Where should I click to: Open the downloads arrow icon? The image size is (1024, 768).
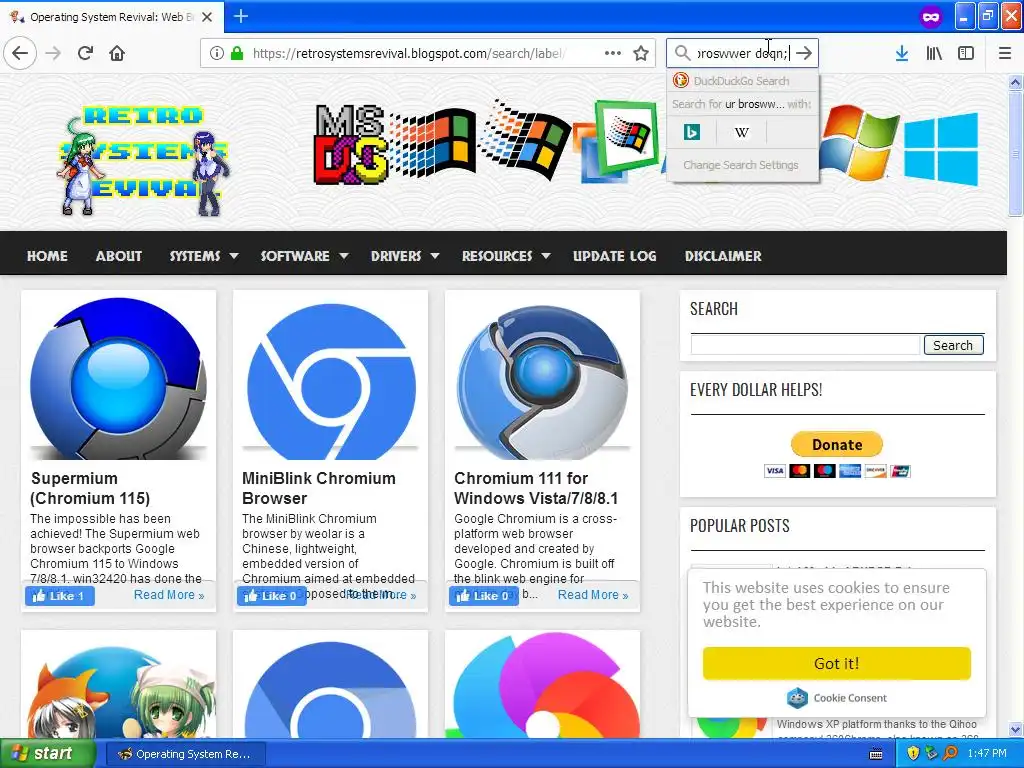[902, 53]
